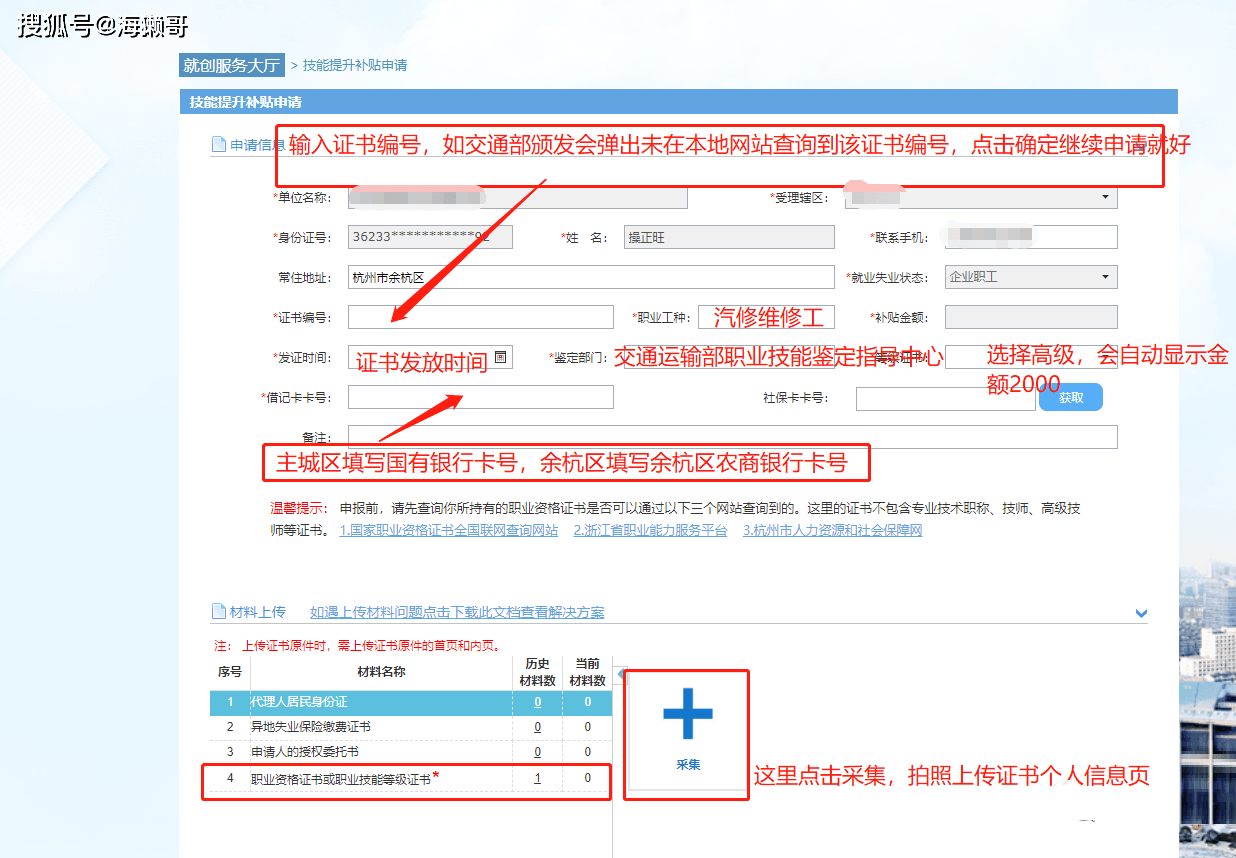Image resolution: width=1236 pixels, height=858 pixels.
Task: Select the 异地失业保险缴费证书 row
Action: (410, 727)
